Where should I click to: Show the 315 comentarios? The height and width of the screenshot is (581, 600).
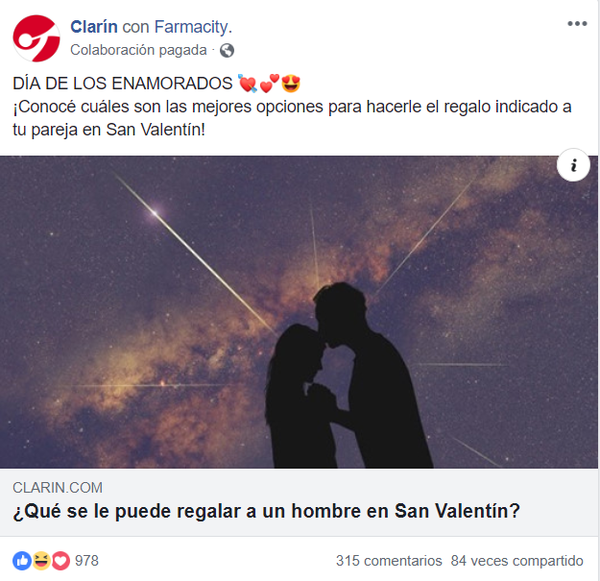(x=389, y=561)
